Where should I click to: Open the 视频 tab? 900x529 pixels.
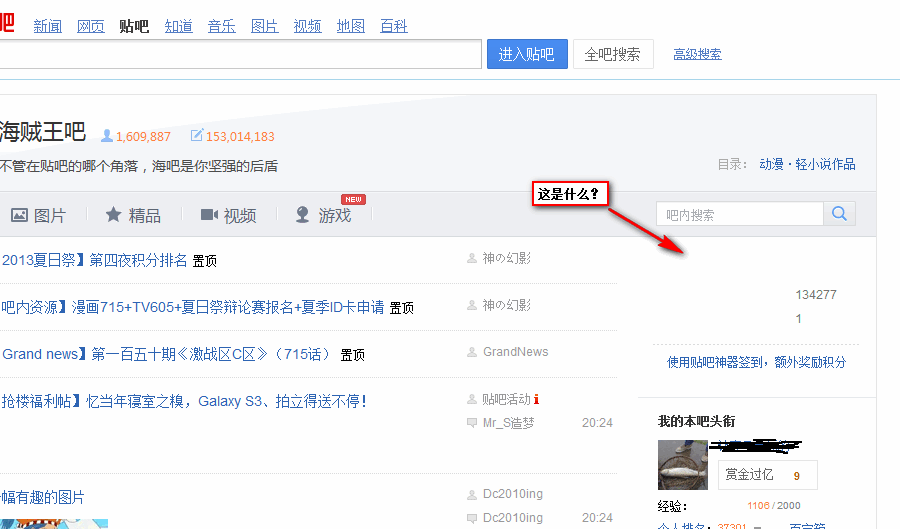[x=228, y=215]
